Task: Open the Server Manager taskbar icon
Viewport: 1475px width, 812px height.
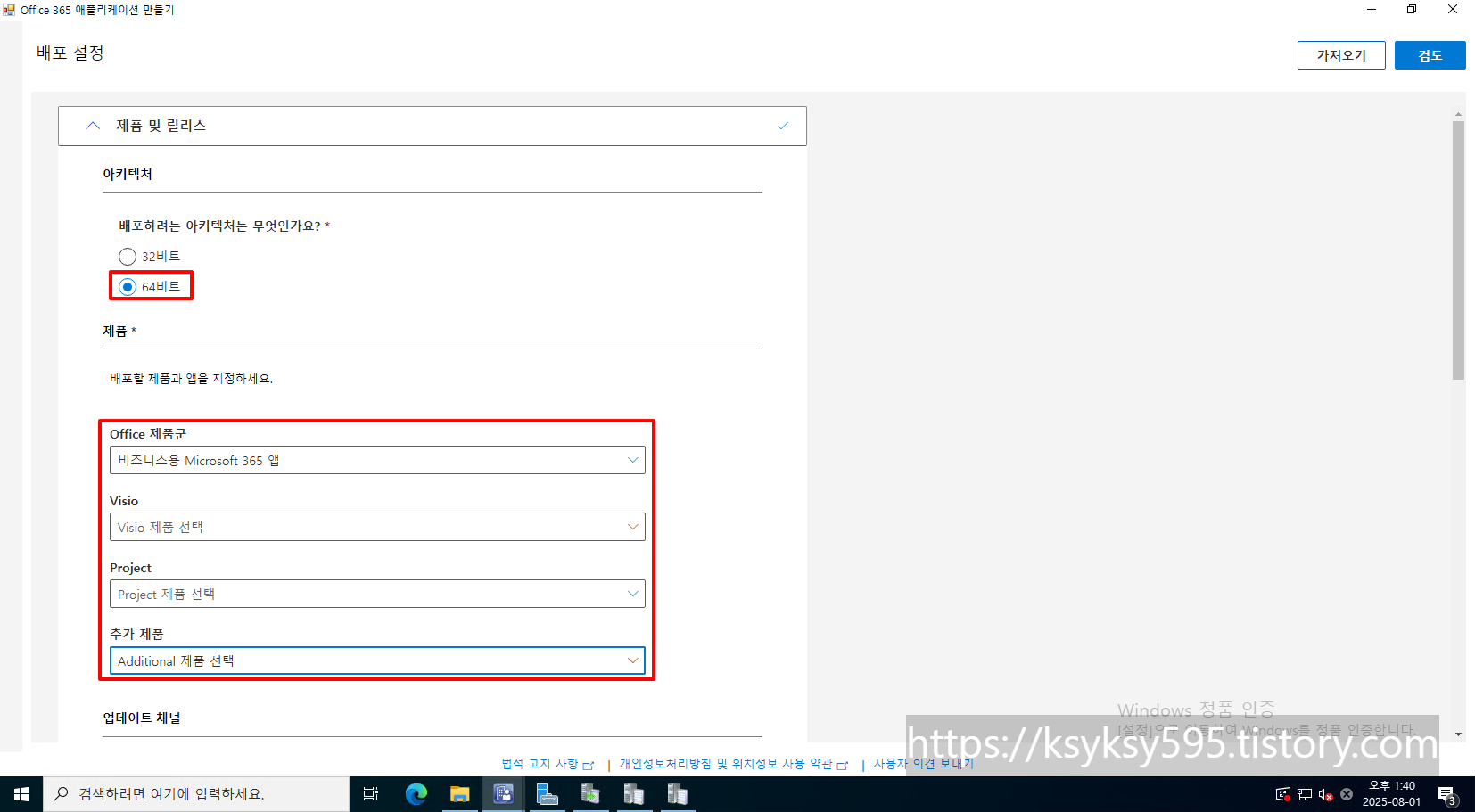Action: [x=547, y=794]
